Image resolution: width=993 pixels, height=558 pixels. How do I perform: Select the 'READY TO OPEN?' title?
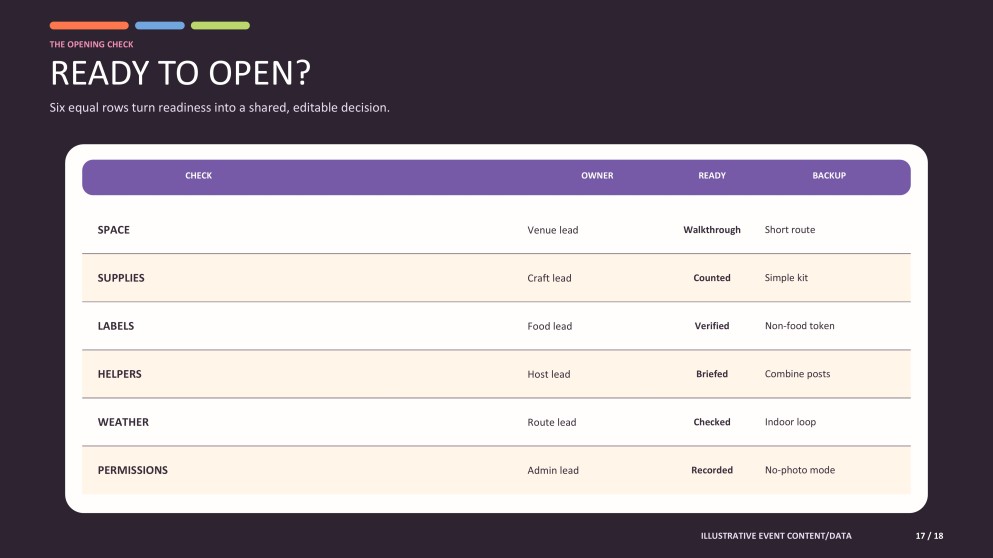point(180,73)
